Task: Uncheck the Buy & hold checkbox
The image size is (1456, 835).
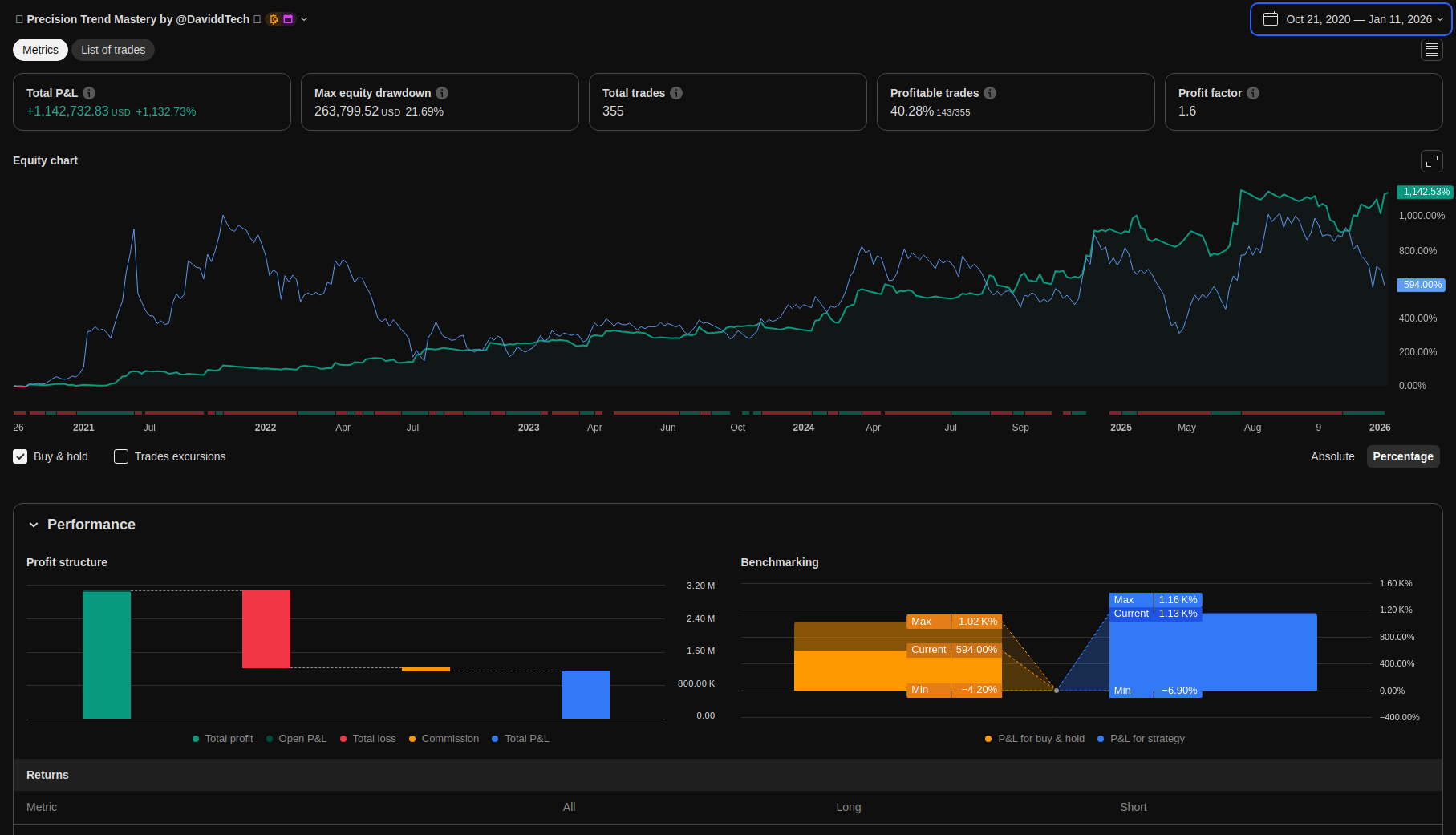Action: click(20, 456)
